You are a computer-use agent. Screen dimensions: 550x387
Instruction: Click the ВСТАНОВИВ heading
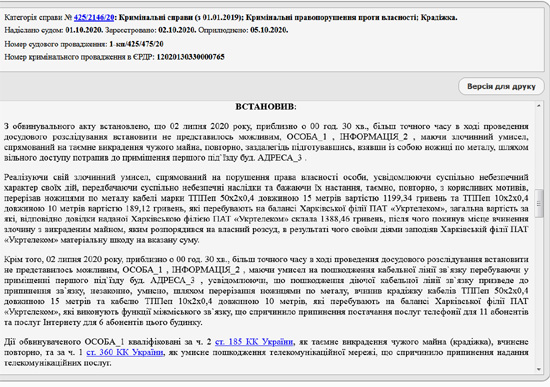pos(266,107)
